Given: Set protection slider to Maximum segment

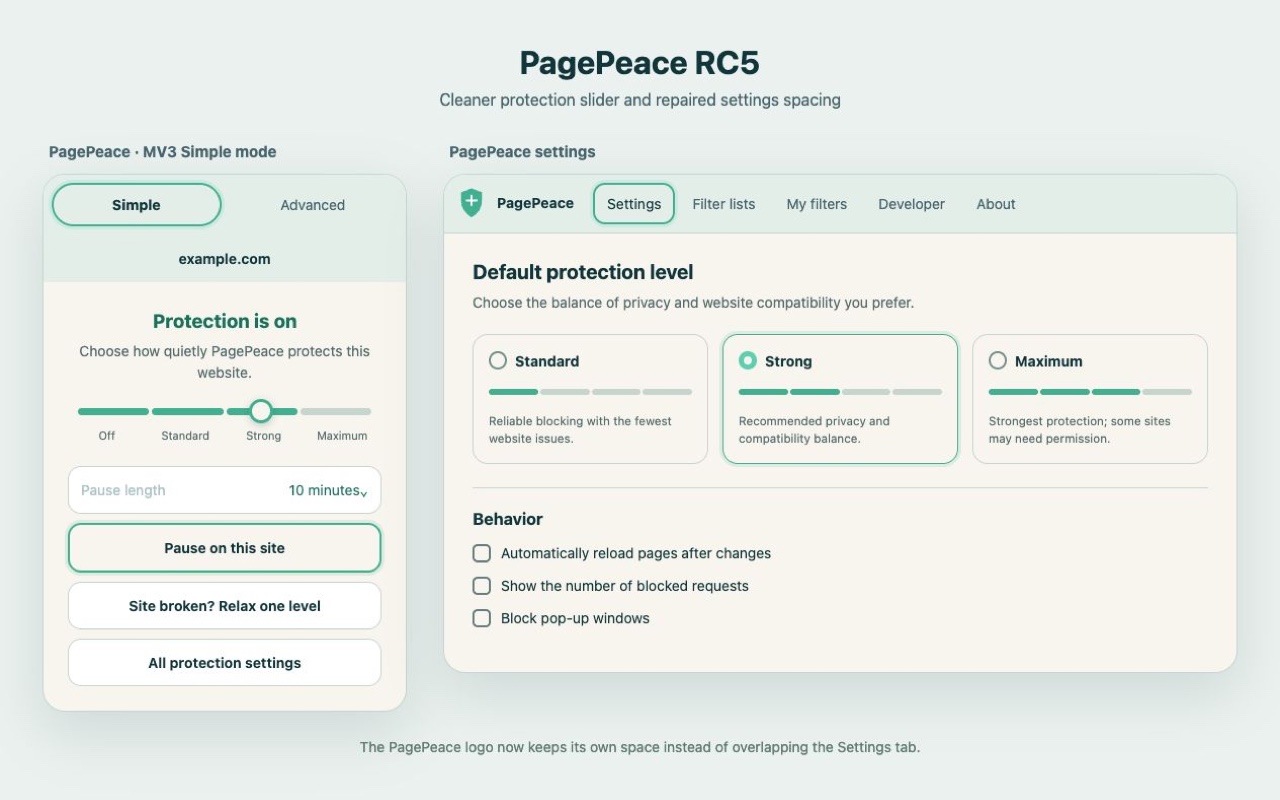Looking at the screenshot, I should point(336,411).
